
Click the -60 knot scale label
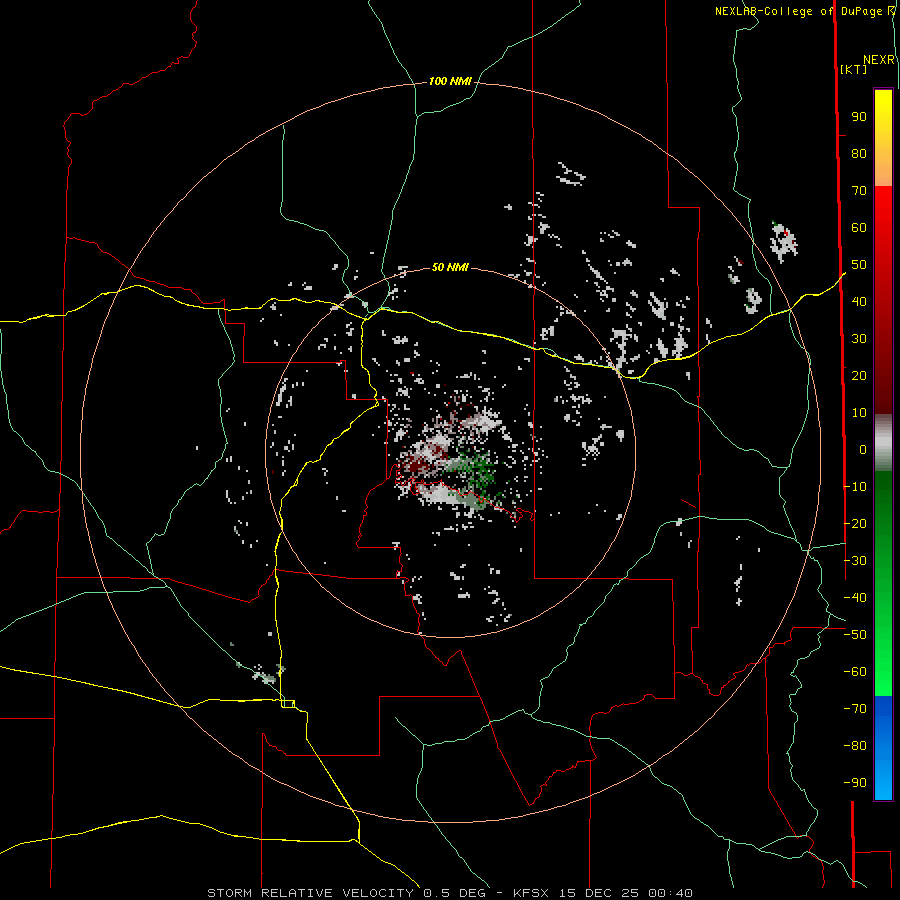pos(855,672)
